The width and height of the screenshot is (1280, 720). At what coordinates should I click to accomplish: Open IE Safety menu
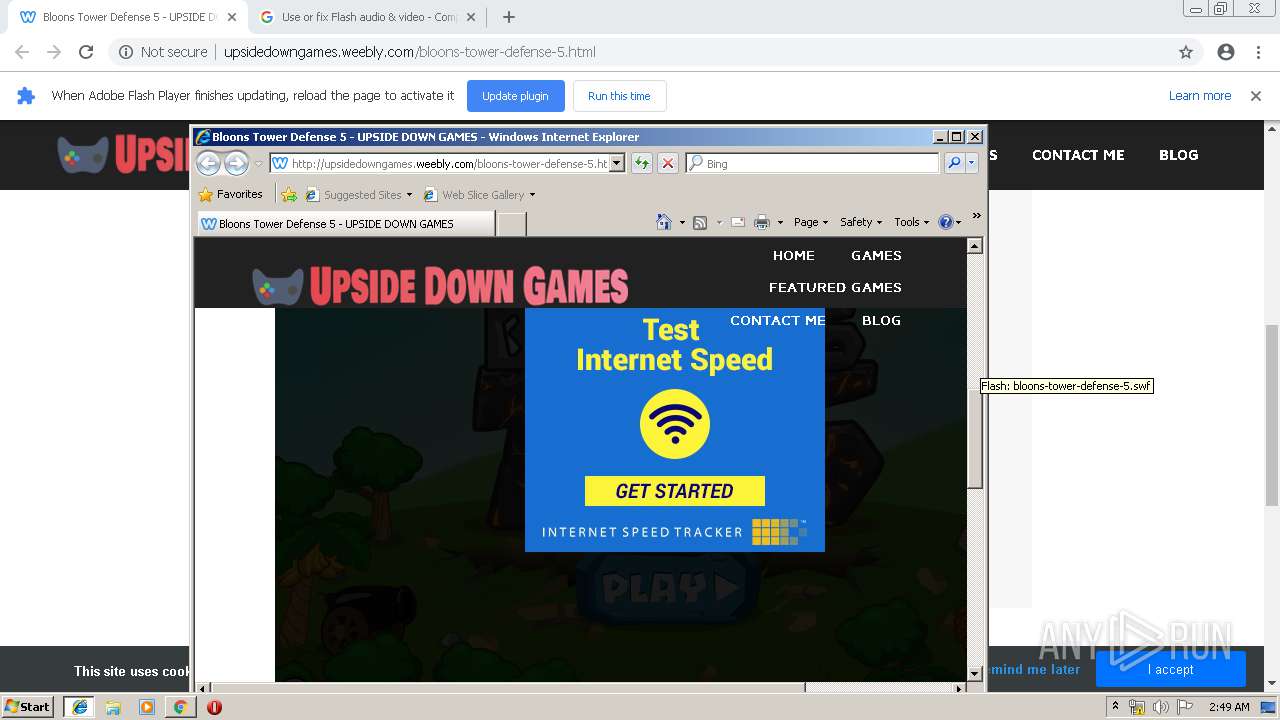(860, 222)
